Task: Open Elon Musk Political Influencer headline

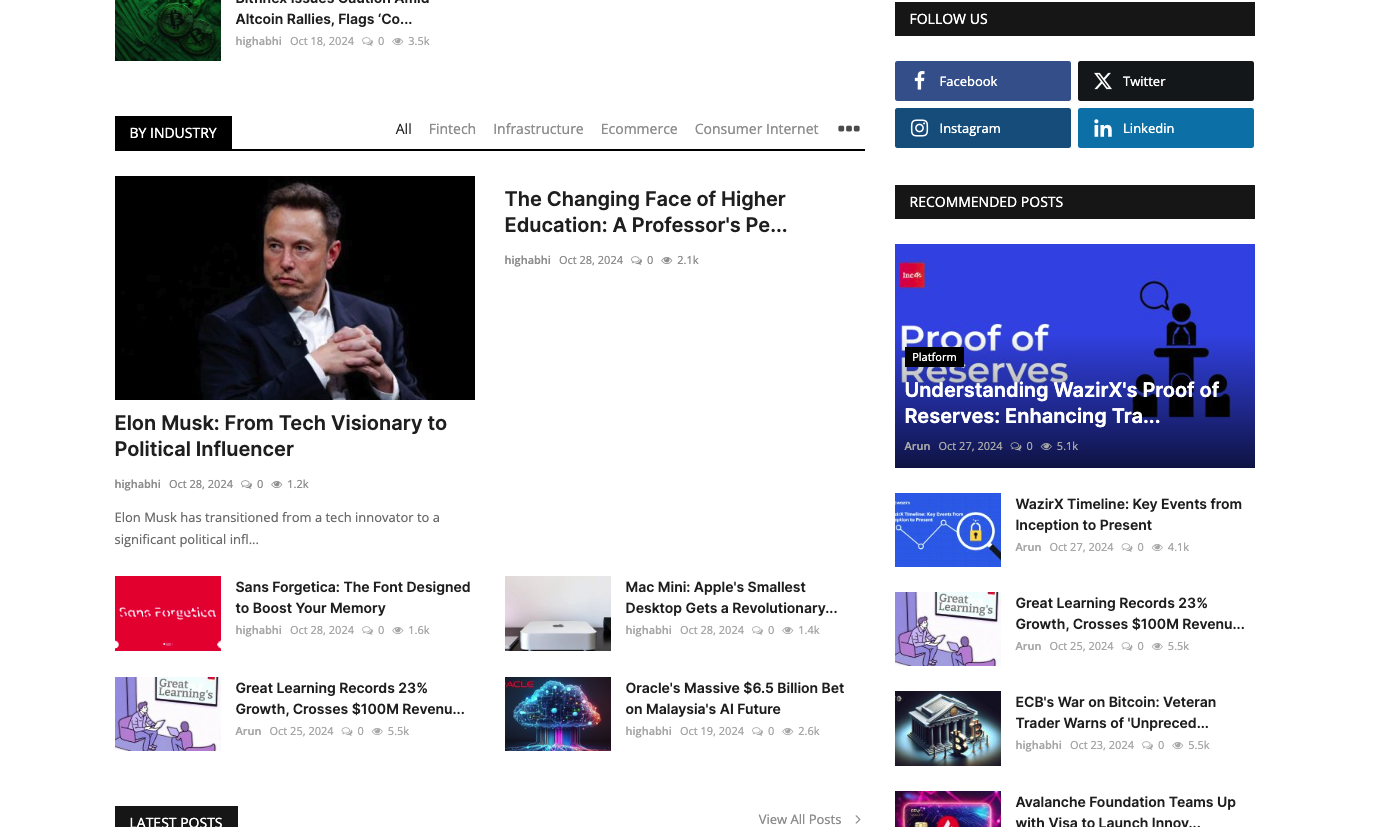Action: (280, 436)
